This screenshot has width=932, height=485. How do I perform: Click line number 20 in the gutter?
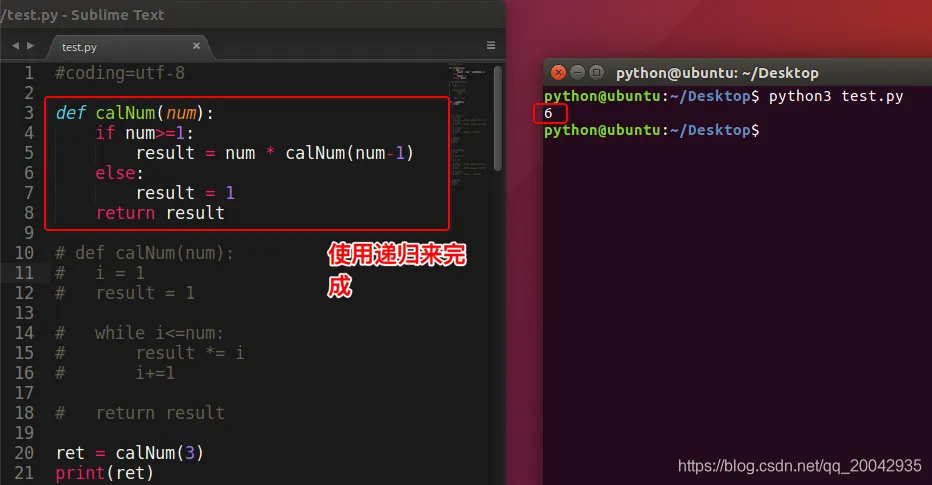coord(24,453)
